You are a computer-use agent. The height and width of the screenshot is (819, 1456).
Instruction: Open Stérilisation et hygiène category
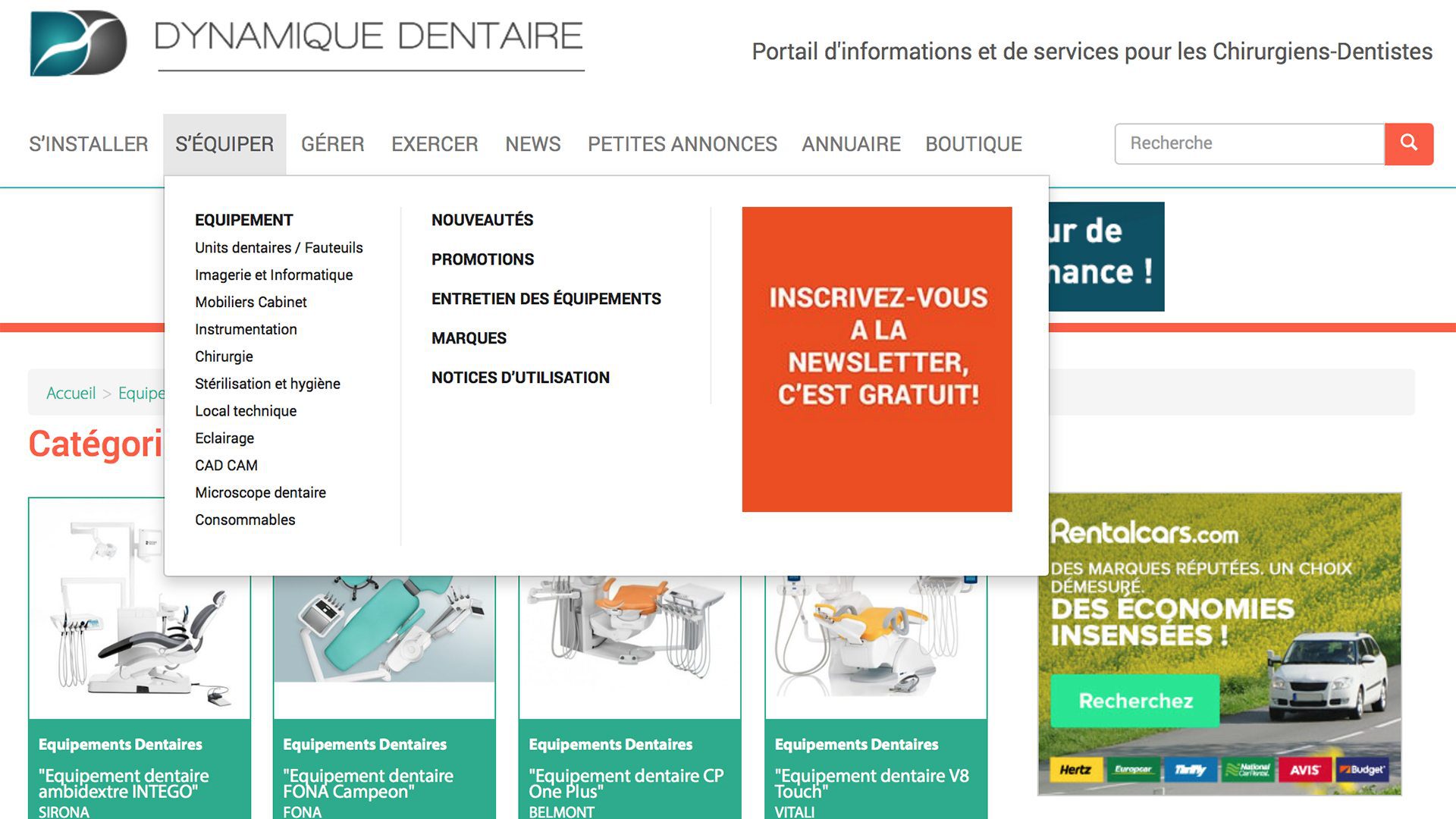(x=267, y=384)
